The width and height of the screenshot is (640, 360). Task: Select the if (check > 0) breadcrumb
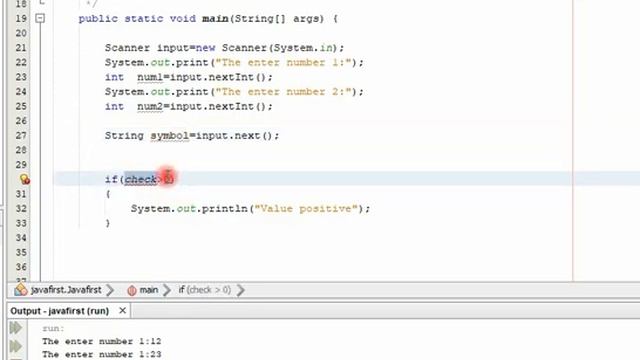click(x=204, y=290)
